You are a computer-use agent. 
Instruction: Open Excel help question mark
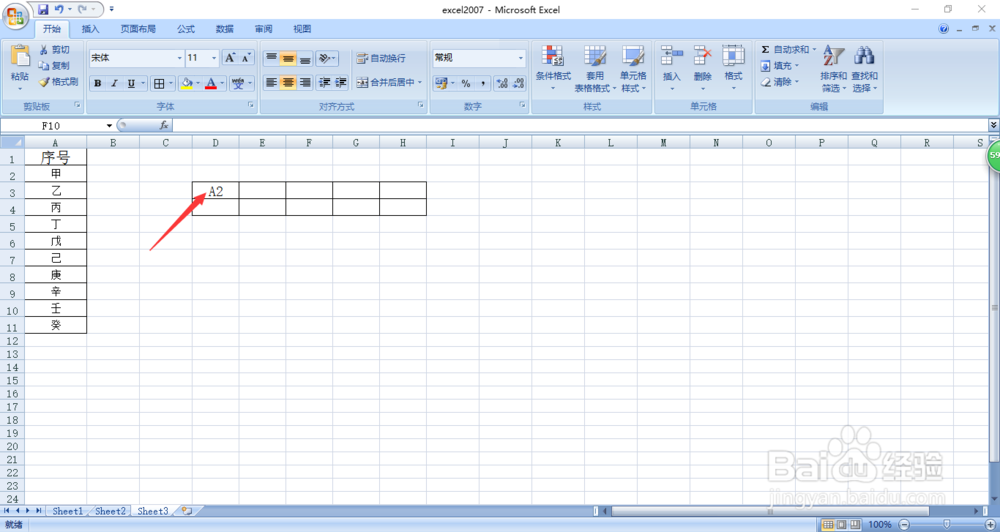tap(944, 29)
